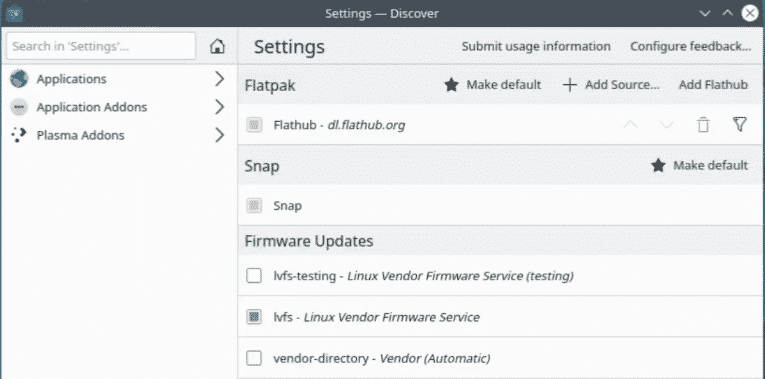Enable the vendor-directory checkbox
Viewport: 765px width, 379px height.
254,359
